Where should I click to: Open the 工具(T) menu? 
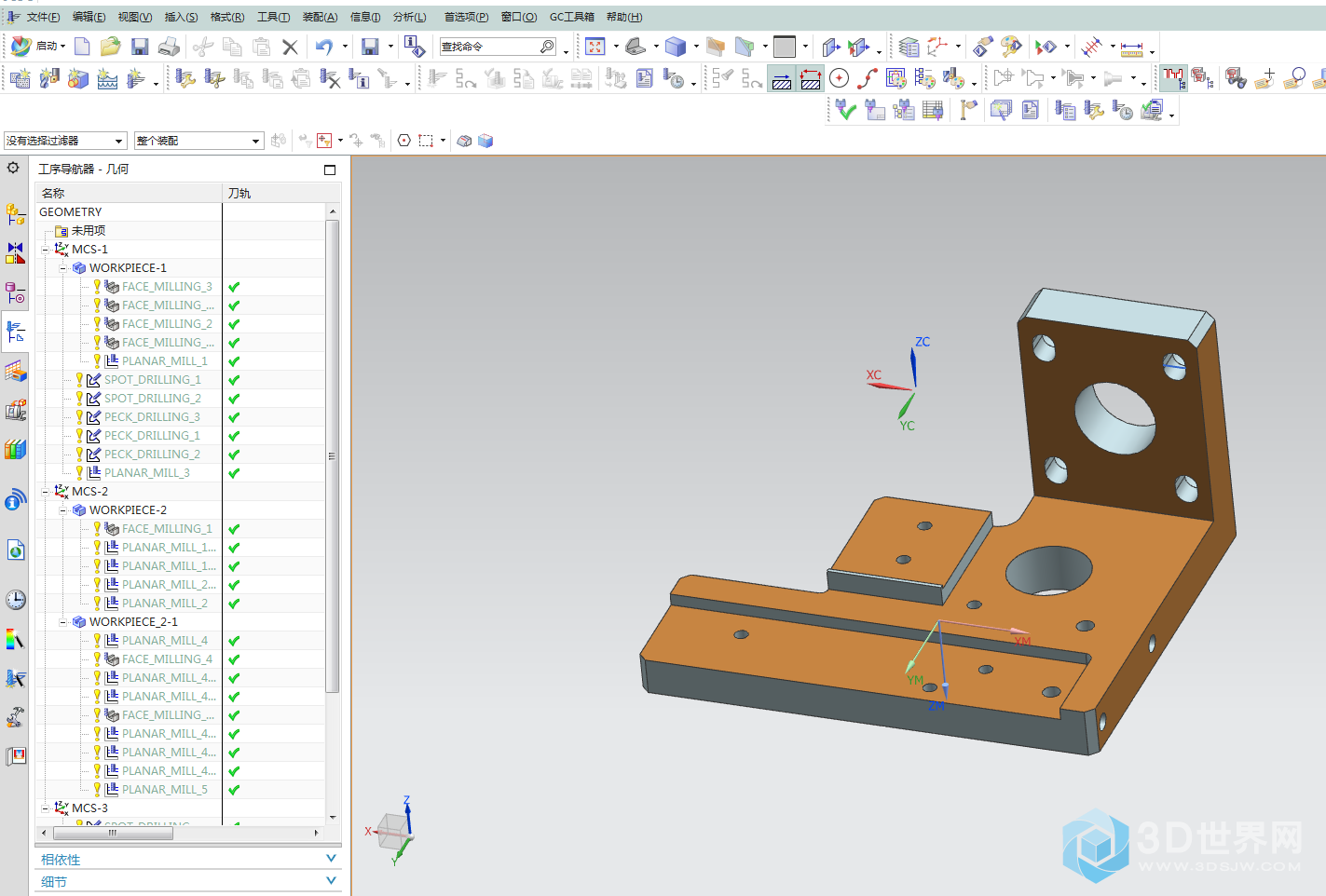(x=273, y=17)
